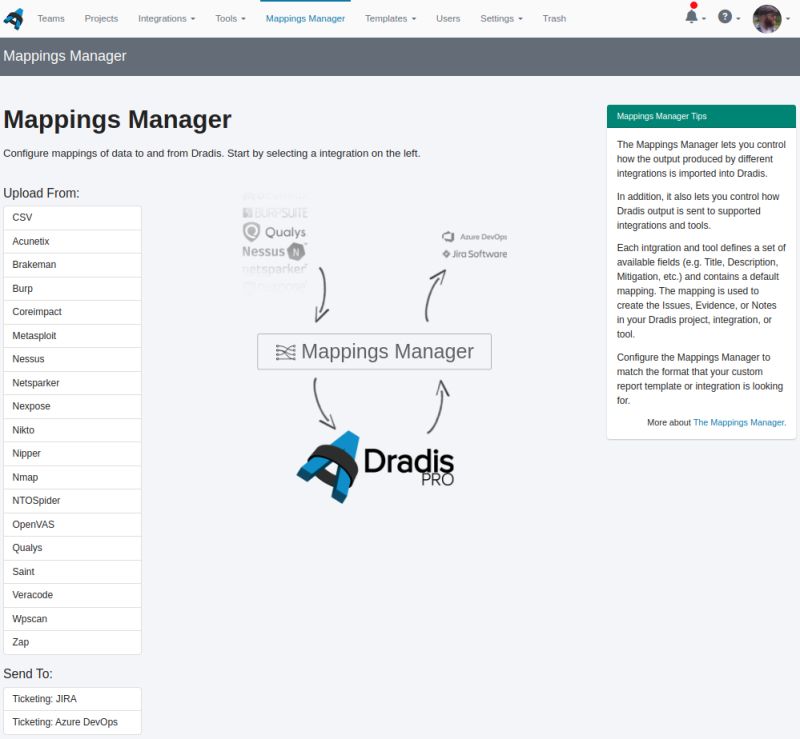Click the Ticketing: Azure DevOps entry

tap(72, 721)
